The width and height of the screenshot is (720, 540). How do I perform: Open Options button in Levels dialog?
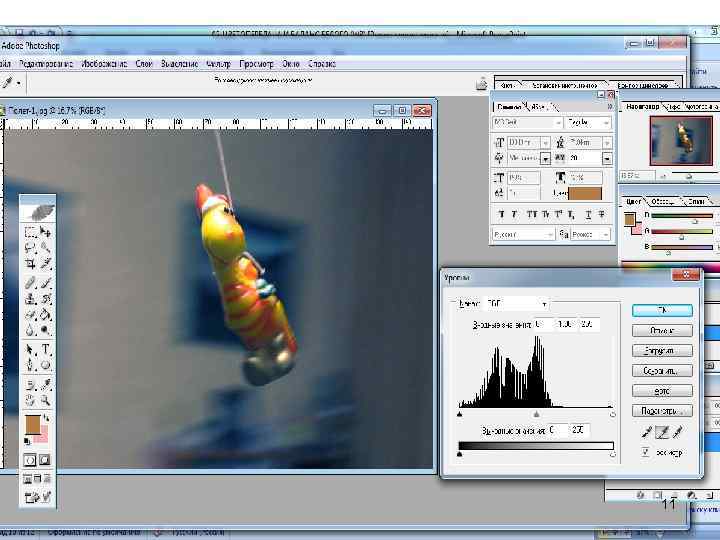662,411
